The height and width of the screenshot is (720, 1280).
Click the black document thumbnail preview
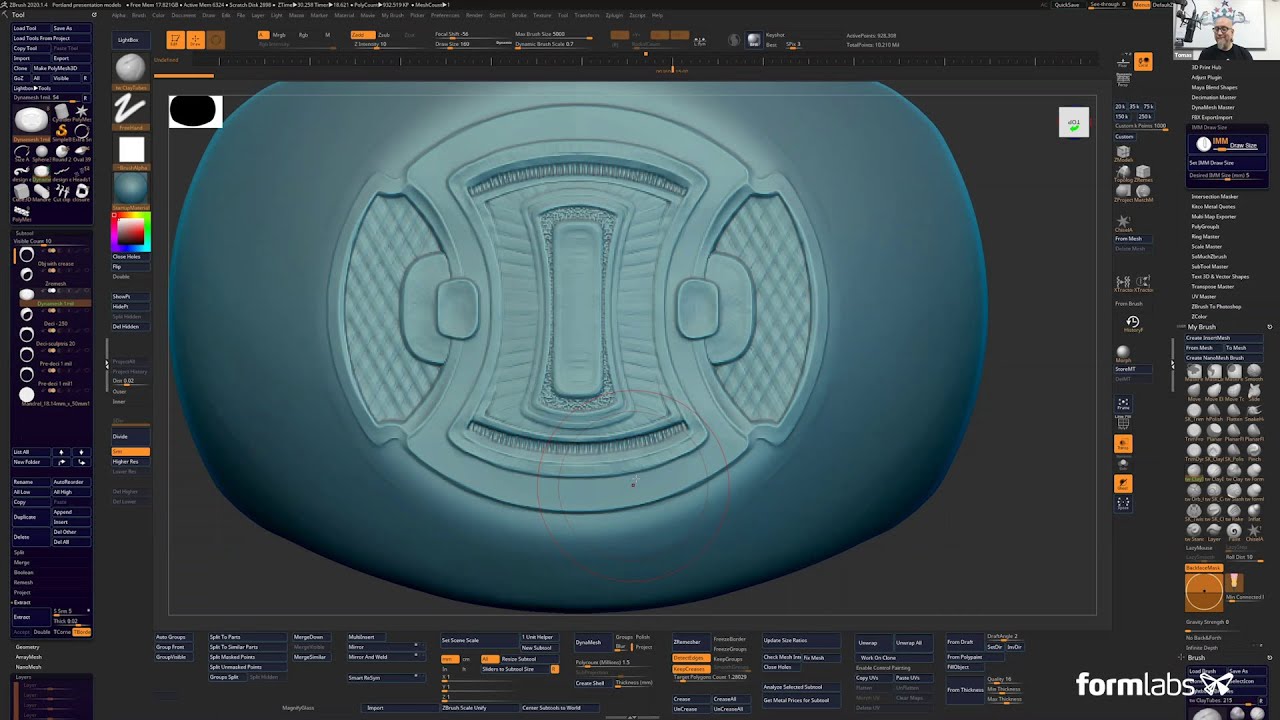coord(194,111)
